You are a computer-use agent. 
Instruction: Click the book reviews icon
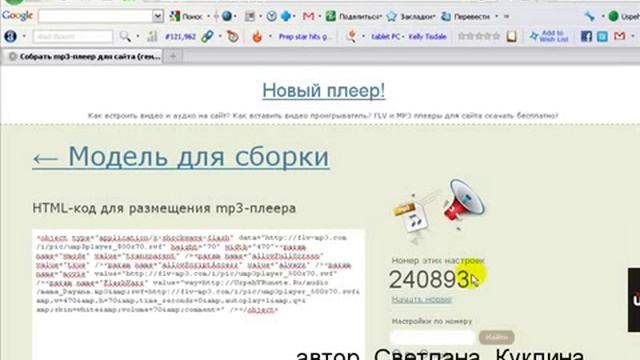click(x=511, y=36)
